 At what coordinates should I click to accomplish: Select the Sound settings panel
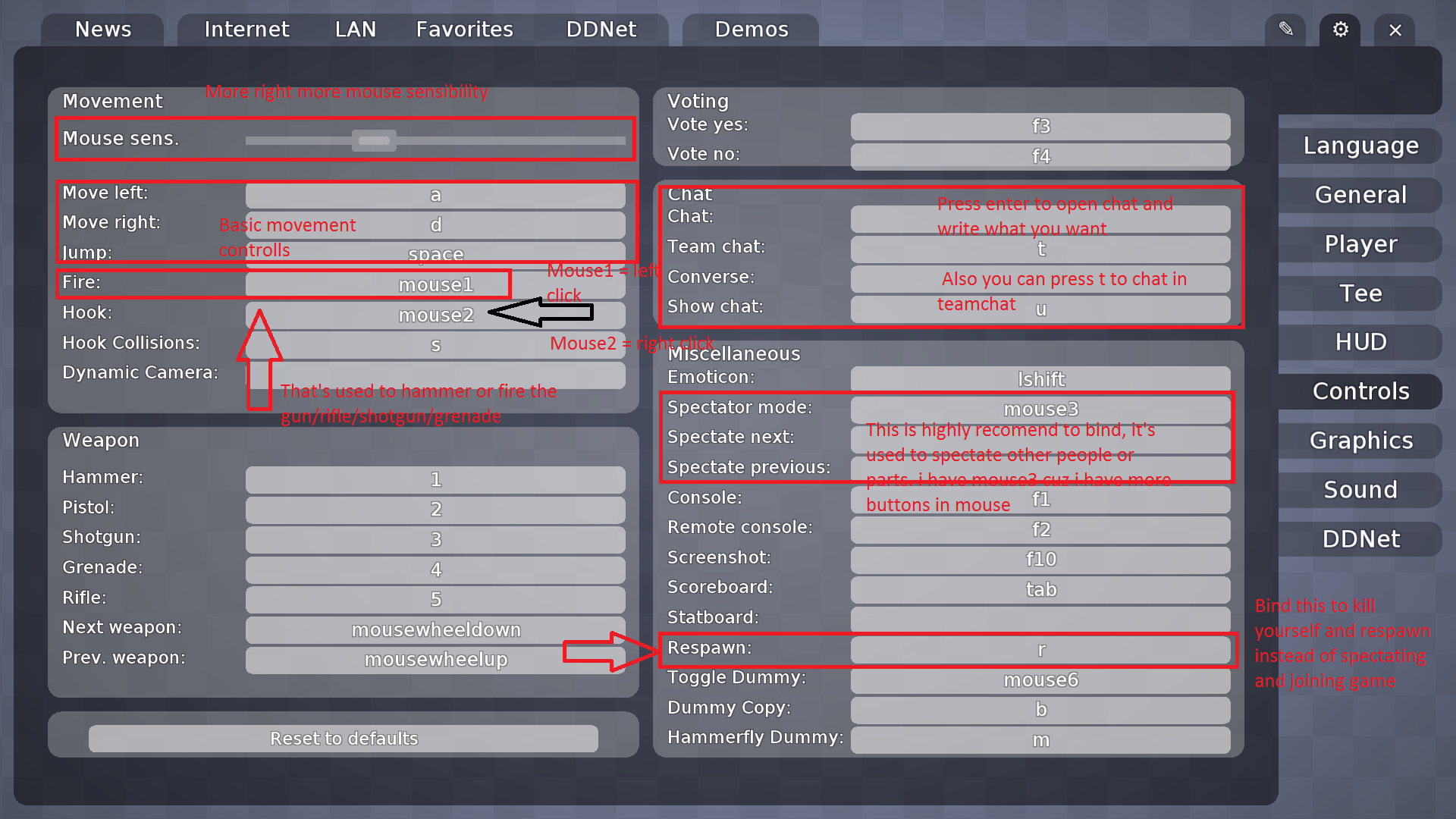[x=1361, y=489]
